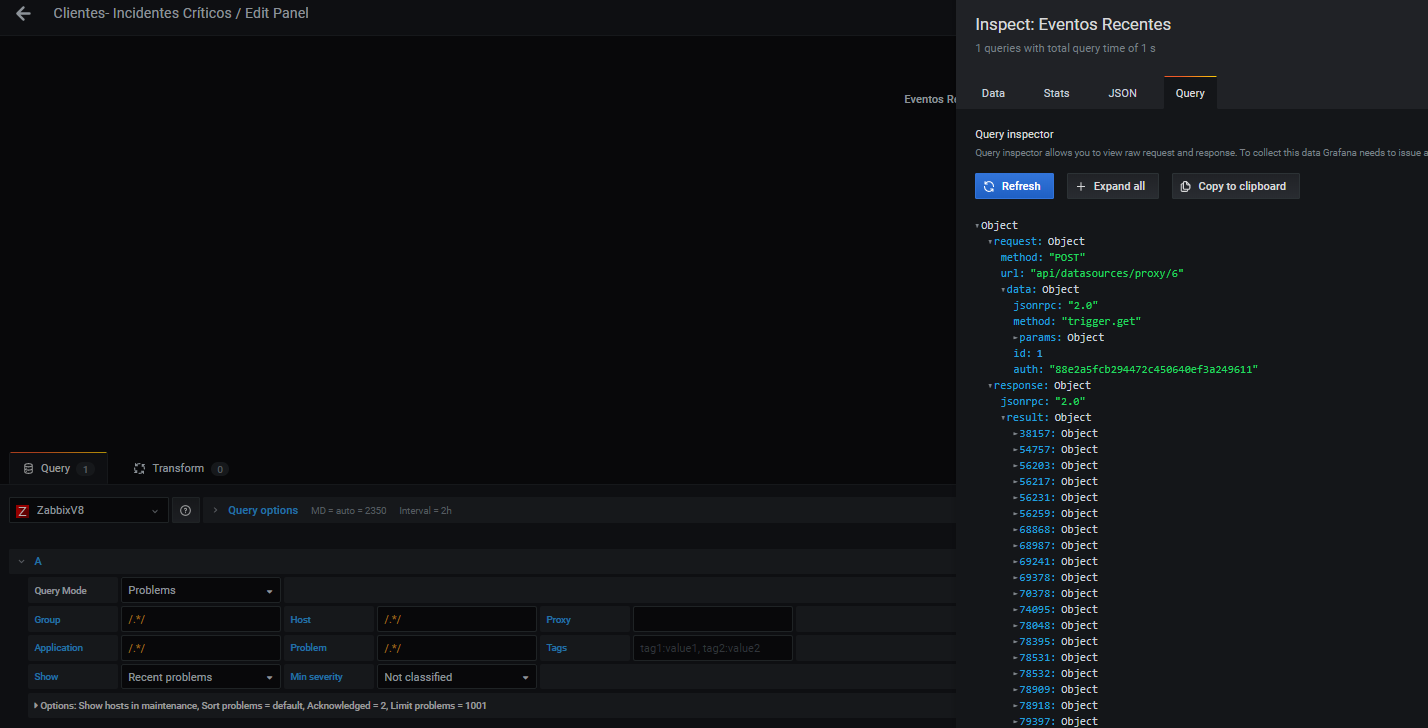The width and height of the screenshot is (1428, 728).
Task: Click the method value "trigger.get"
Action: (1101, 322)
